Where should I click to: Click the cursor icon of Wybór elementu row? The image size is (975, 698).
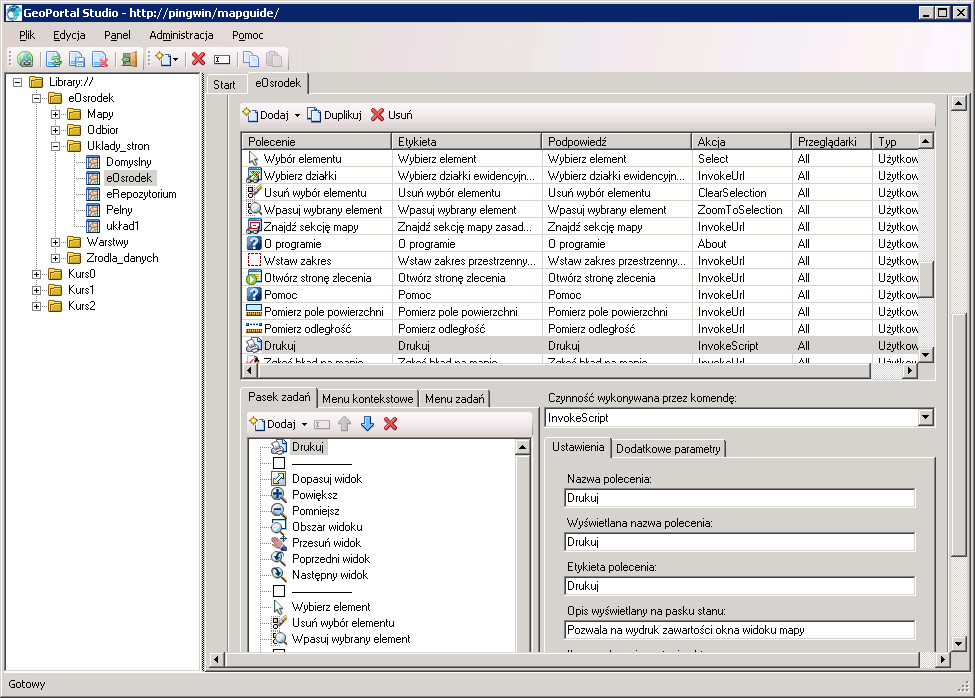click(x=253, y=158)
